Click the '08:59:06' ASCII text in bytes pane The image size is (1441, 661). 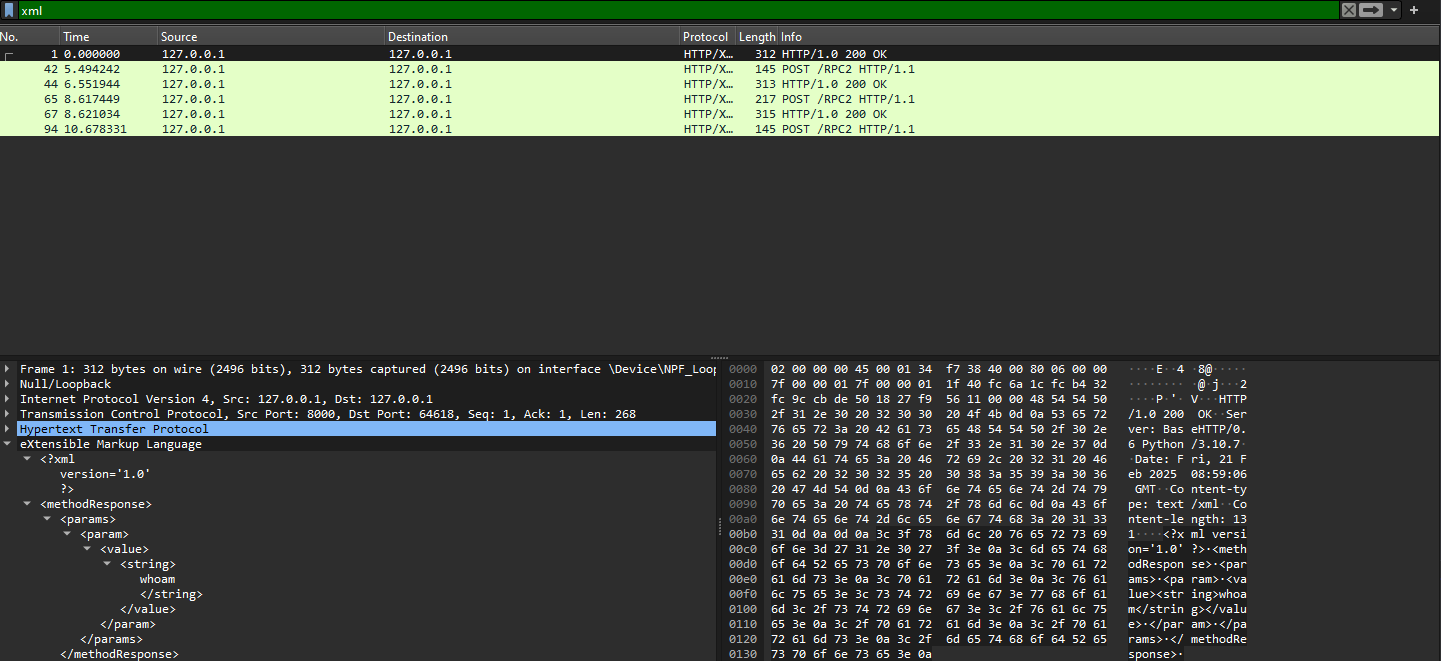coord(1219,474)
